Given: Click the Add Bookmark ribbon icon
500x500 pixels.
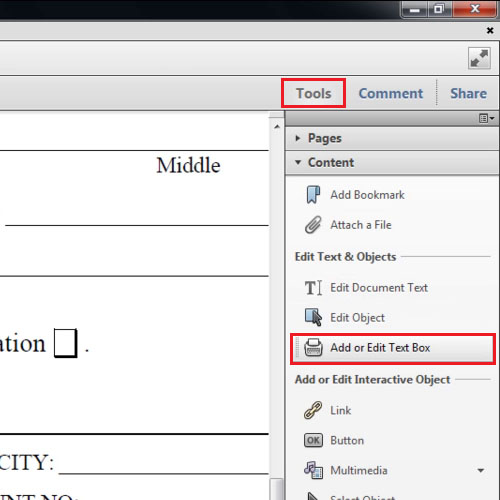Looking at the screenshot, I should (313, 195).
